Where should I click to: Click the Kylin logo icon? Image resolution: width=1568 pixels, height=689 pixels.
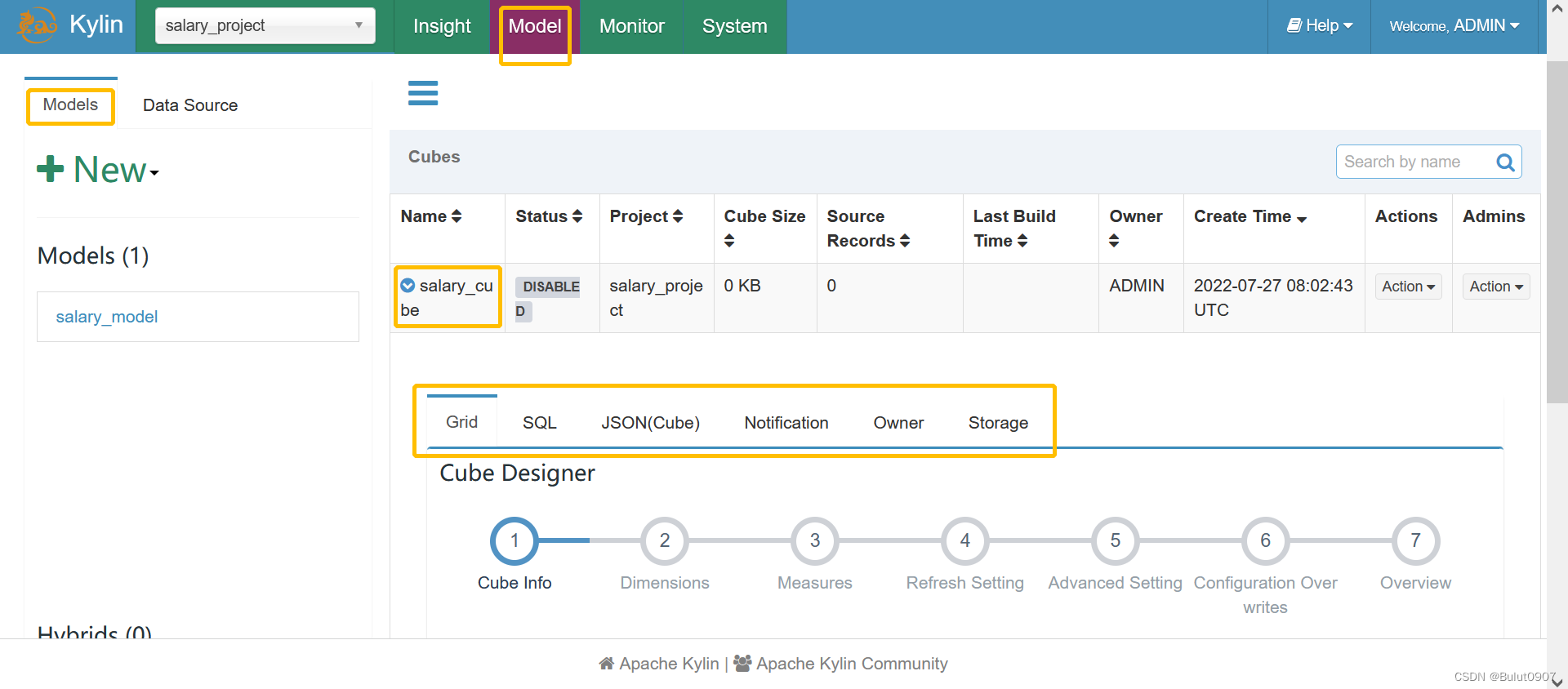[x=37, y=25]
